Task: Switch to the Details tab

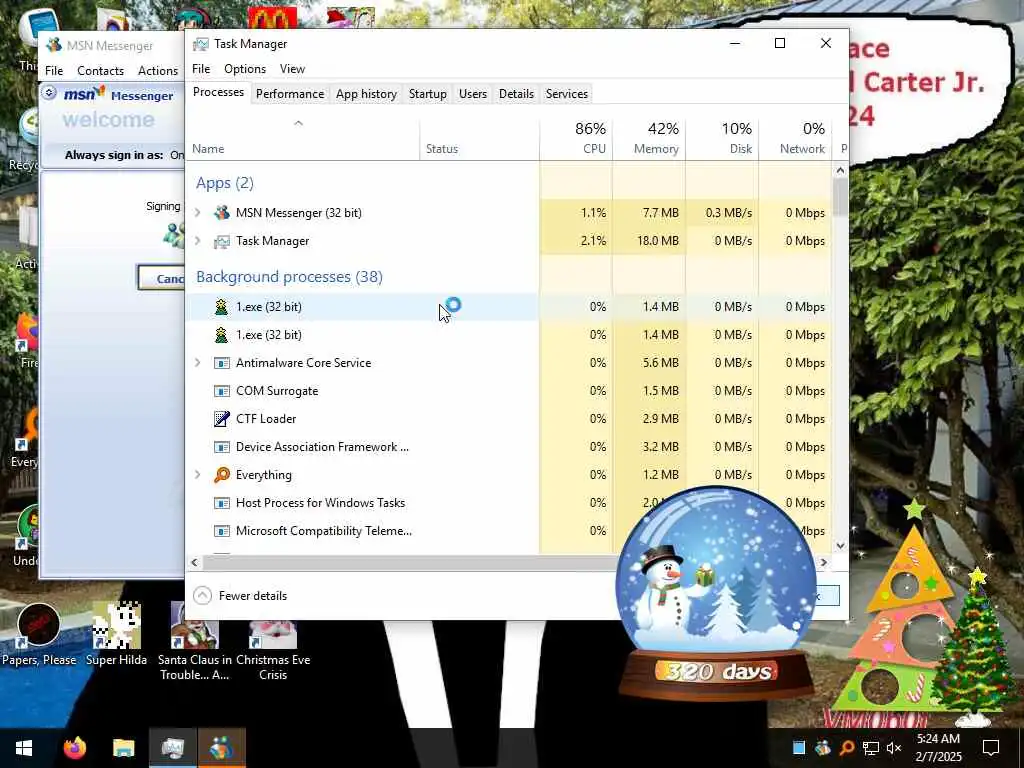Action: tap(516, 94)
